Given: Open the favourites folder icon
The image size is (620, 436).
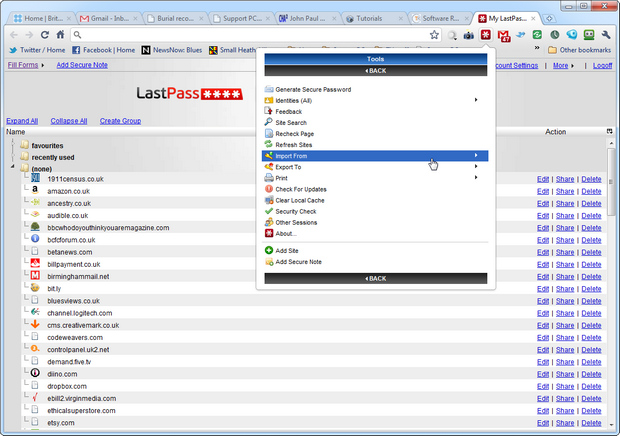Looking at the screenshot, I should (25, 145).
